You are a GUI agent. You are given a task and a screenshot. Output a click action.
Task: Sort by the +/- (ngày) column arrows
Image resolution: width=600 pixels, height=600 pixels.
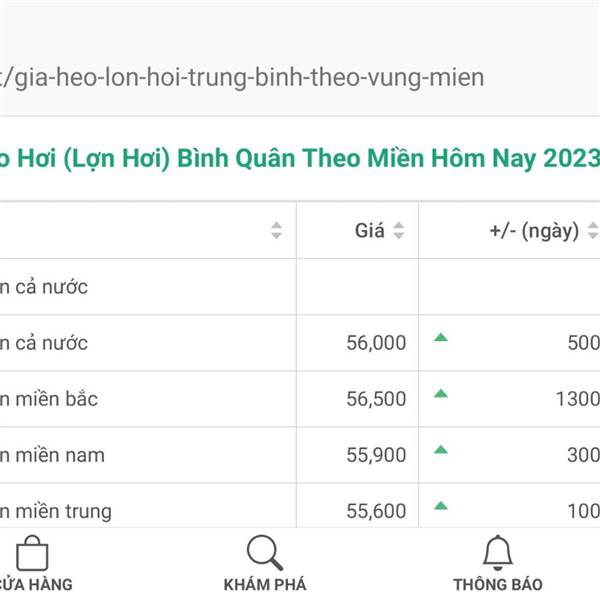click(593, 230)
